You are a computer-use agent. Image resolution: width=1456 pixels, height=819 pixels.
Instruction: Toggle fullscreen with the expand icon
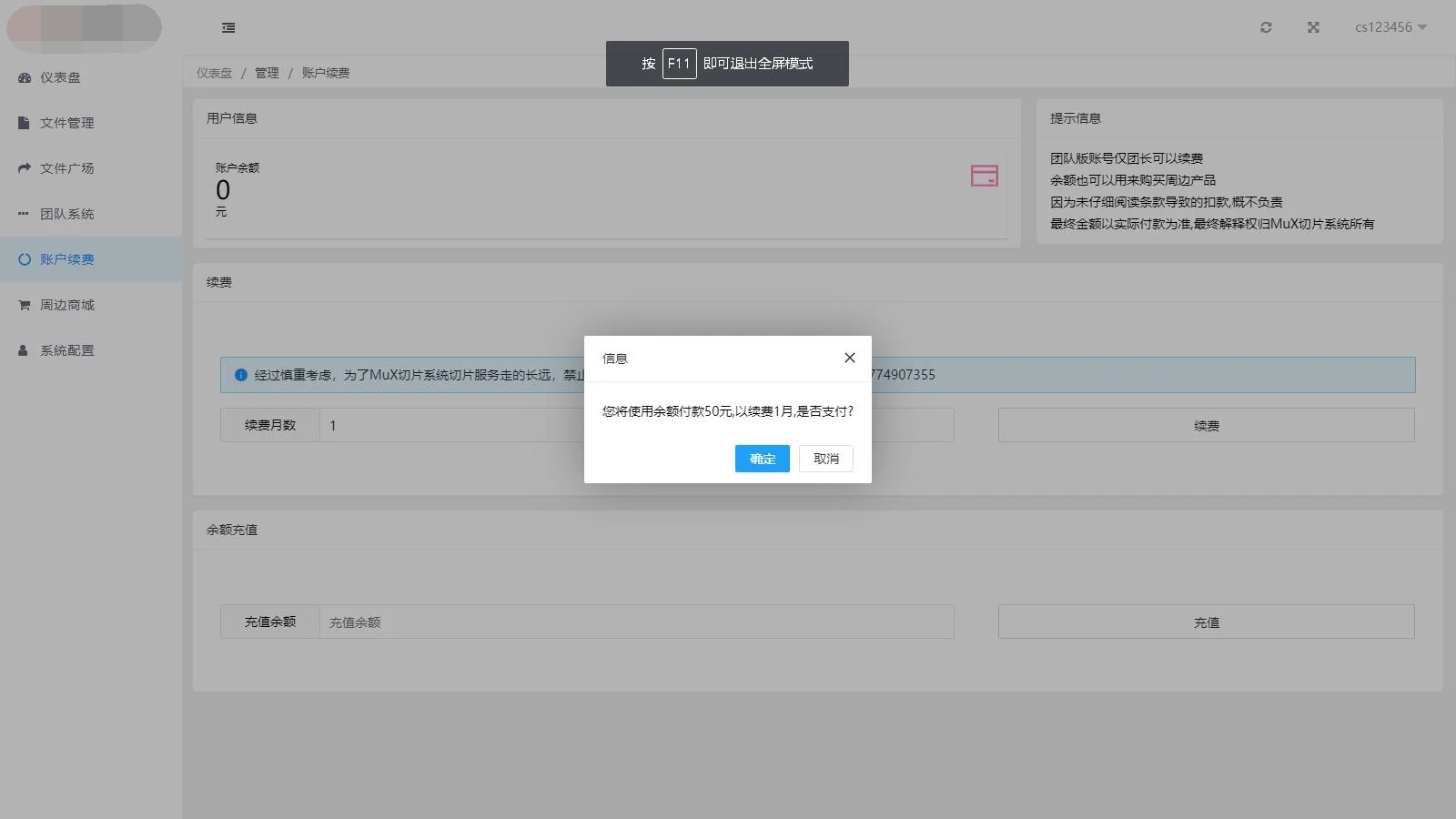pos(1313,27)
